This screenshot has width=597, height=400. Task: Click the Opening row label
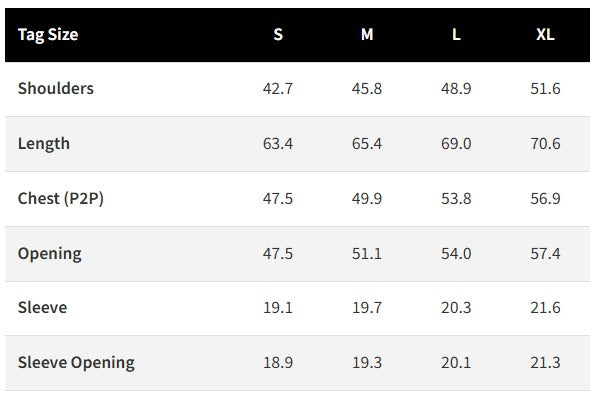49,254
